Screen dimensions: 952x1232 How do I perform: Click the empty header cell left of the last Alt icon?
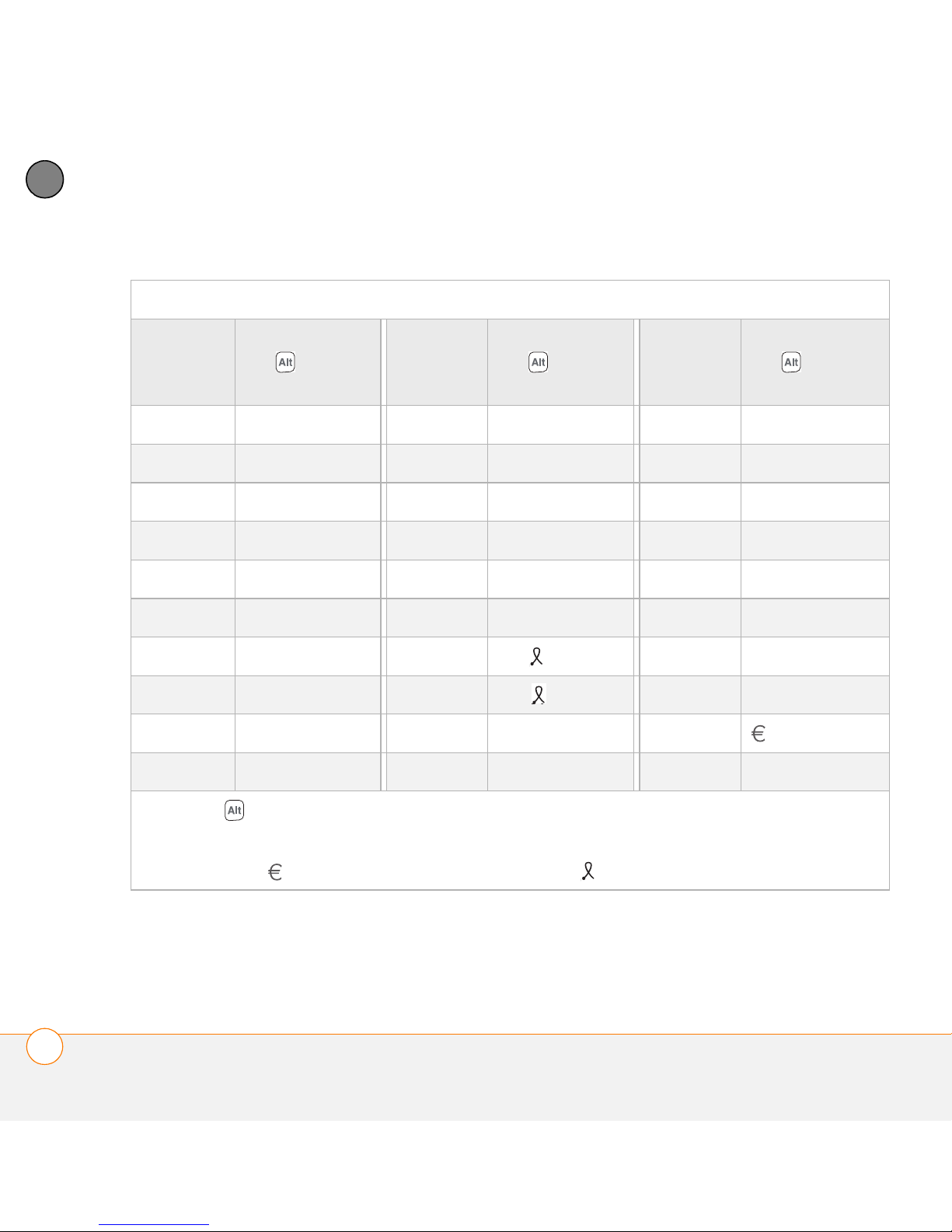coord(689,362)
